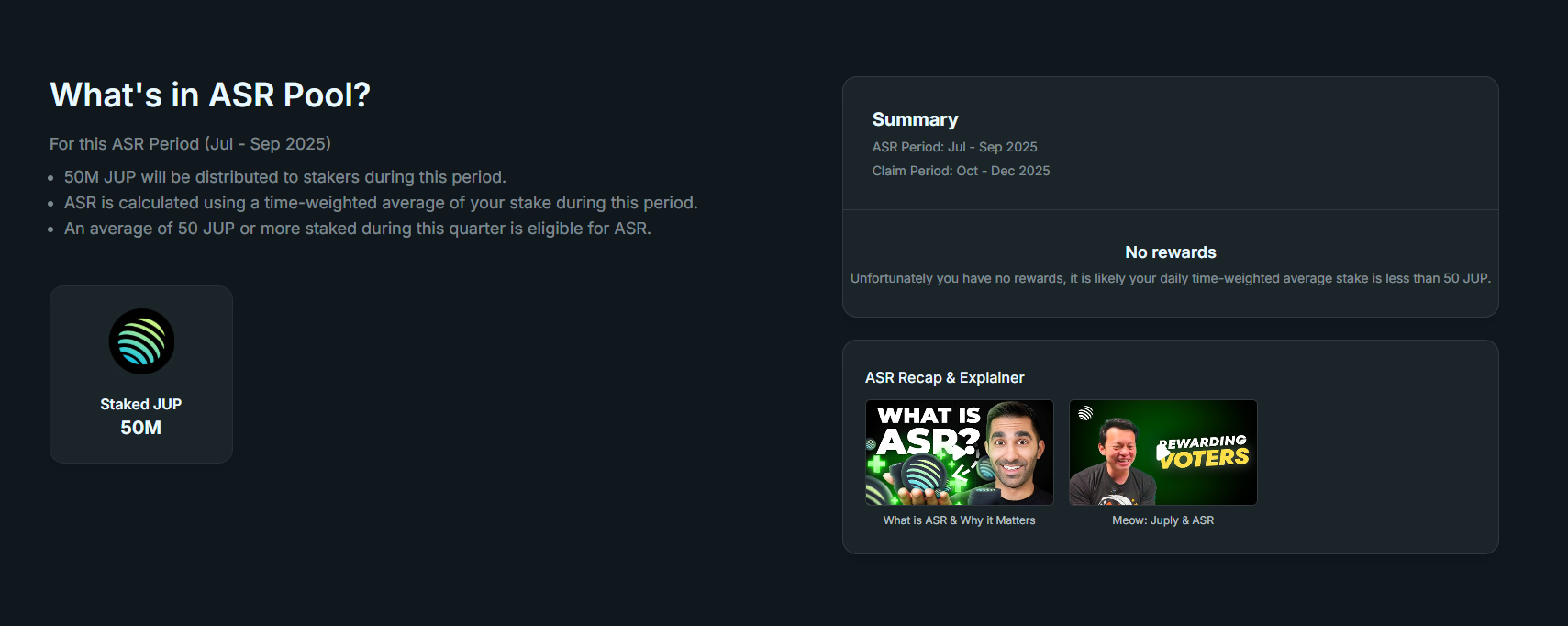
Task: Click the "Staked JUP" label
Action: coord(141,404)
